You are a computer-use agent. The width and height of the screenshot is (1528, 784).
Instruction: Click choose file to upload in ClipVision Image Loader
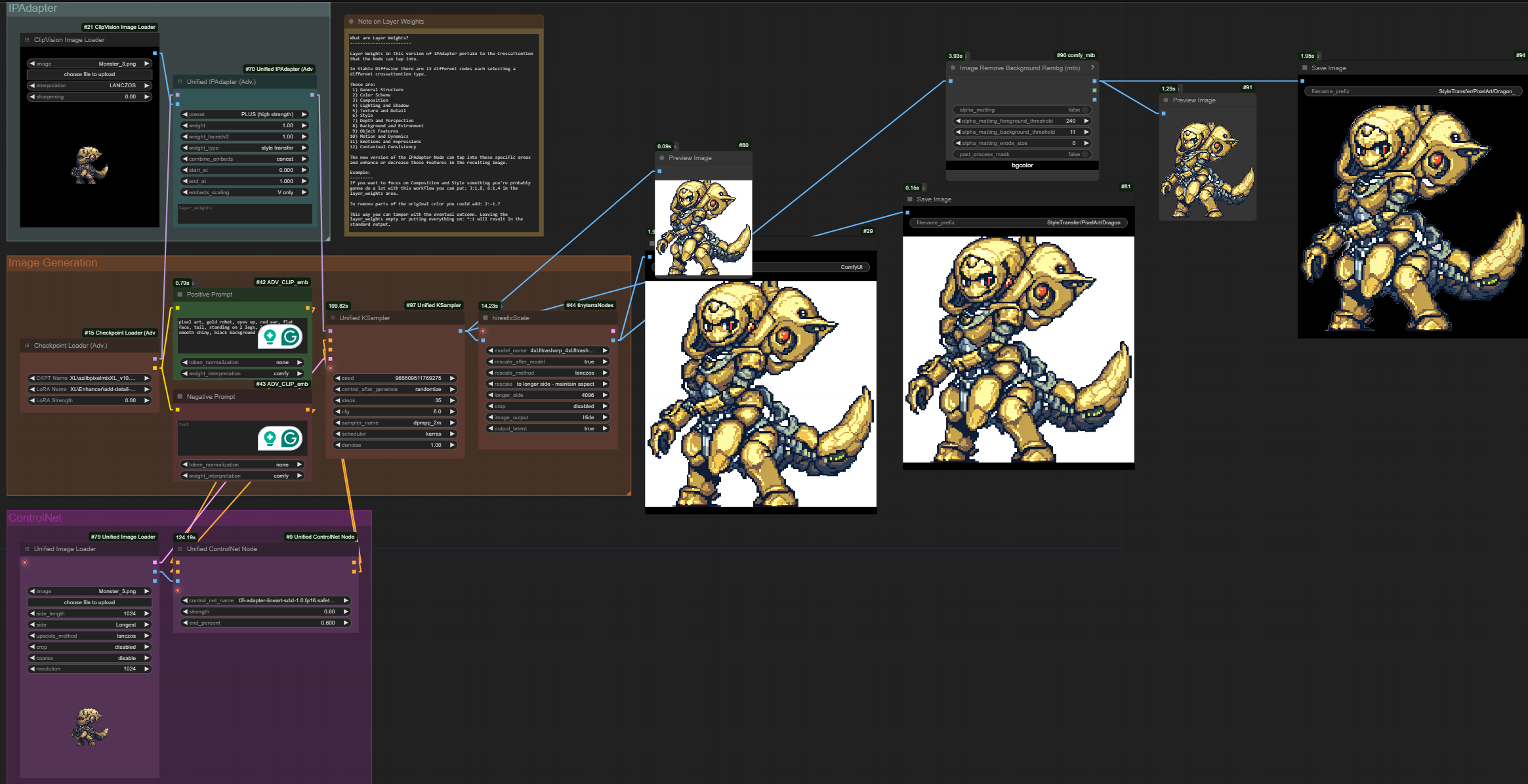coord(90,75)
